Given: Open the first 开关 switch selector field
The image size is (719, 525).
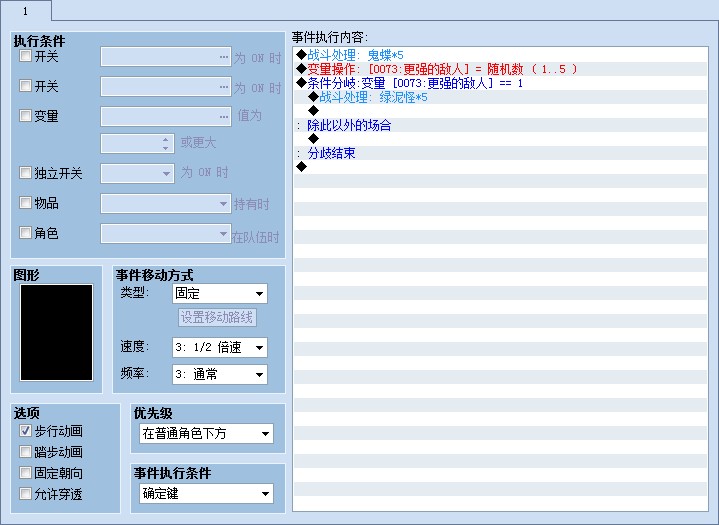Looking at the screenshot, I should (166, 57).
